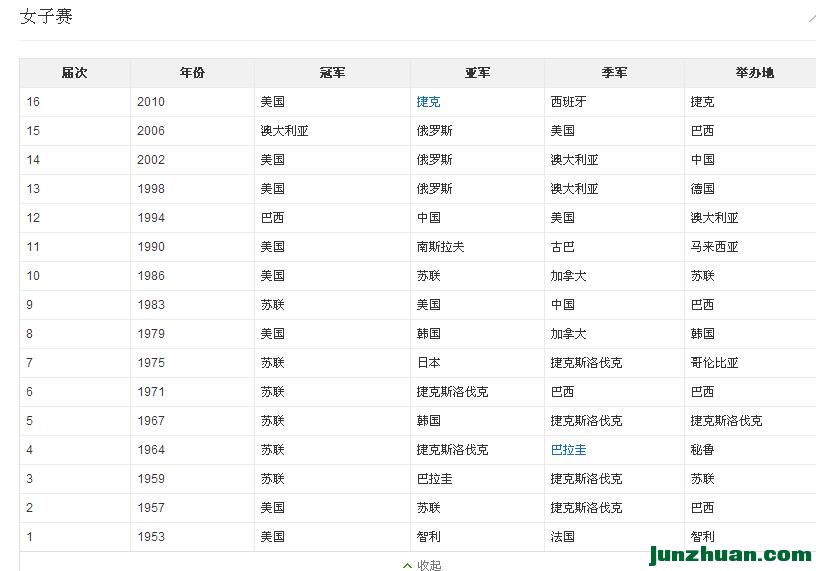Select the year cell 1990
Screen dimensions: 816x571
coord(151,247)
